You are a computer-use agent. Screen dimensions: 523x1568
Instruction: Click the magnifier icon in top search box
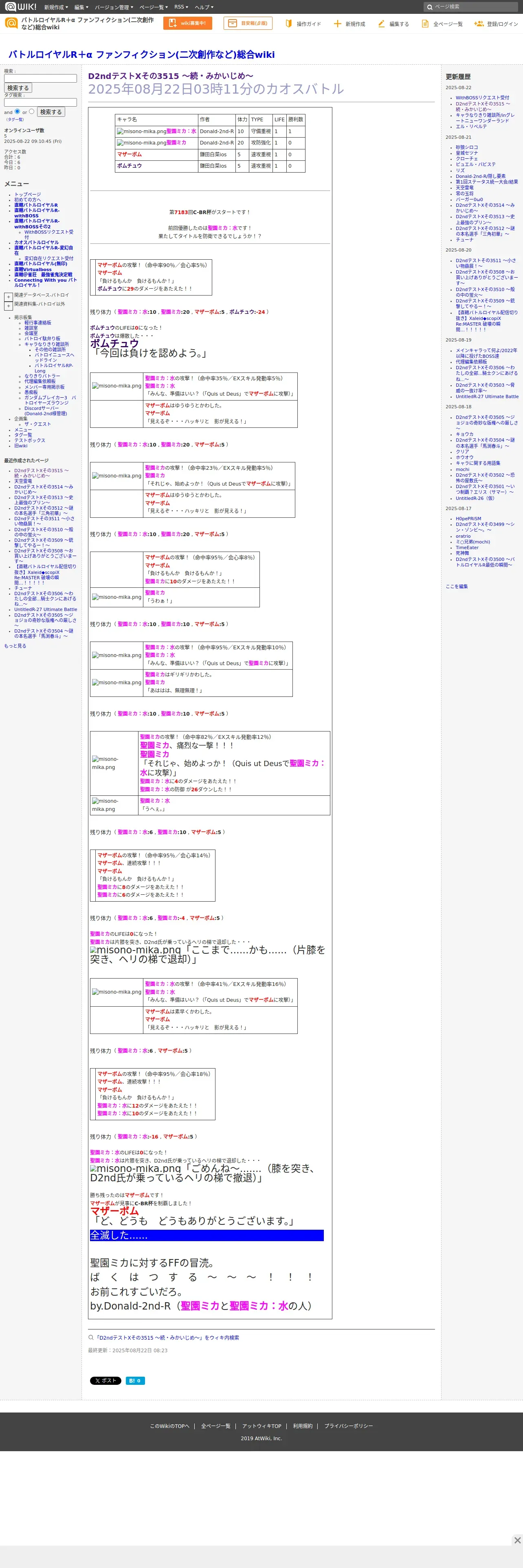click(429, 7)
